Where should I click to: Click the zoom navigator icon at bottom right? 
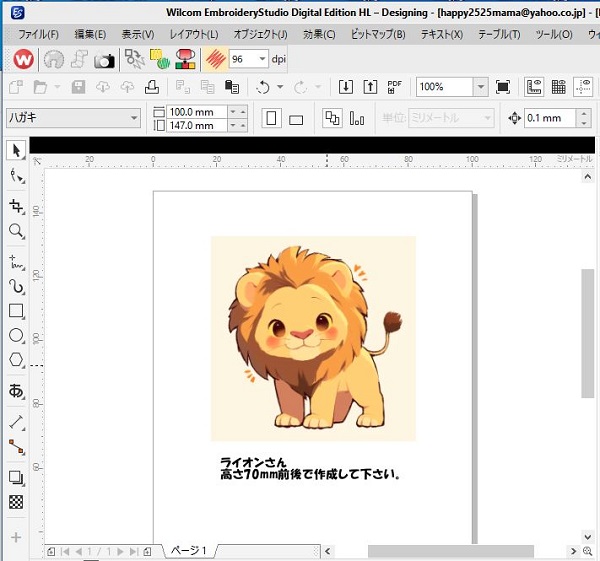click(588, 551)
